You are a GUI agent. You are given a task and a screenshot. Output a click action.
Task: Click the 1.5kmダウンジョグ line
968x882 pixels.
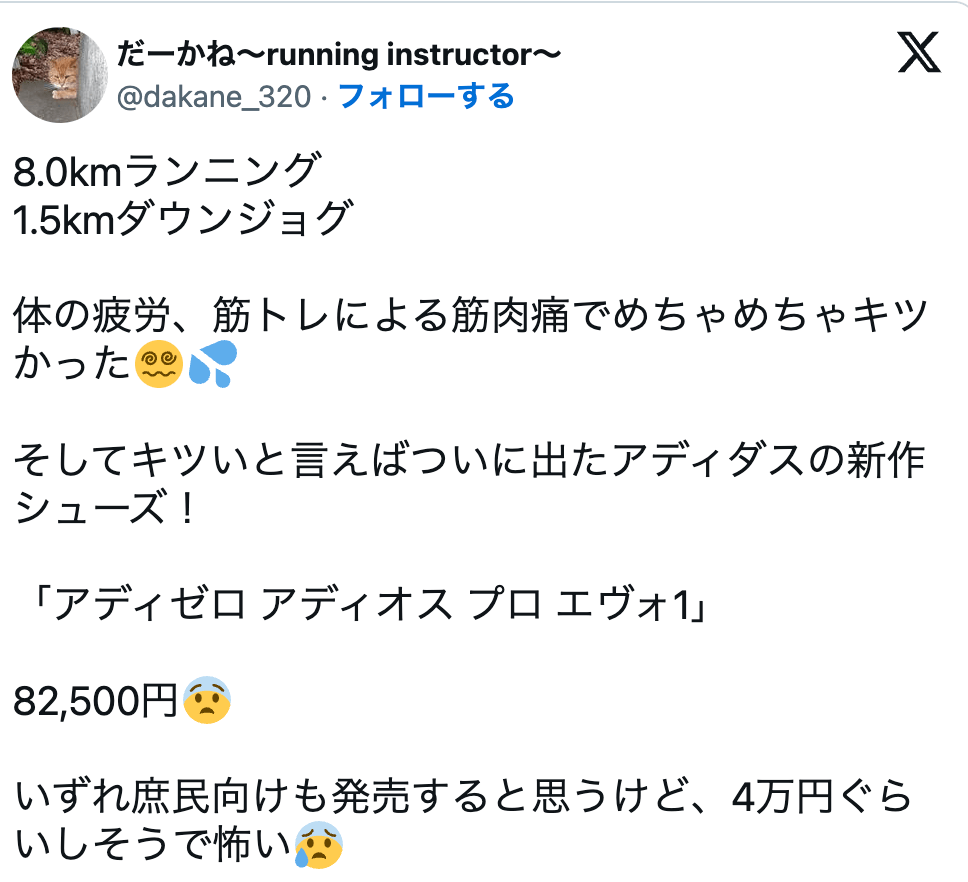tap(184, 220)
